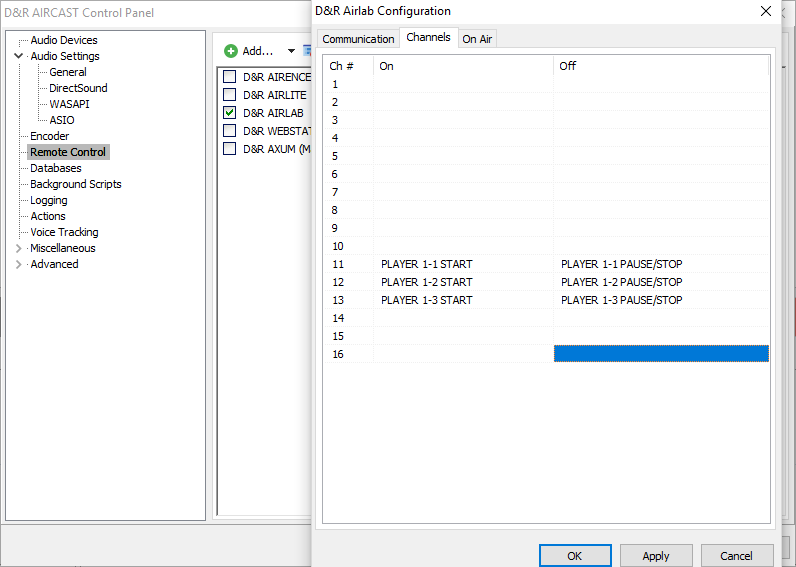Collapse the Audio Settings tree node
Viewport: 796px width, 567px height.
[x=19, y=56]
